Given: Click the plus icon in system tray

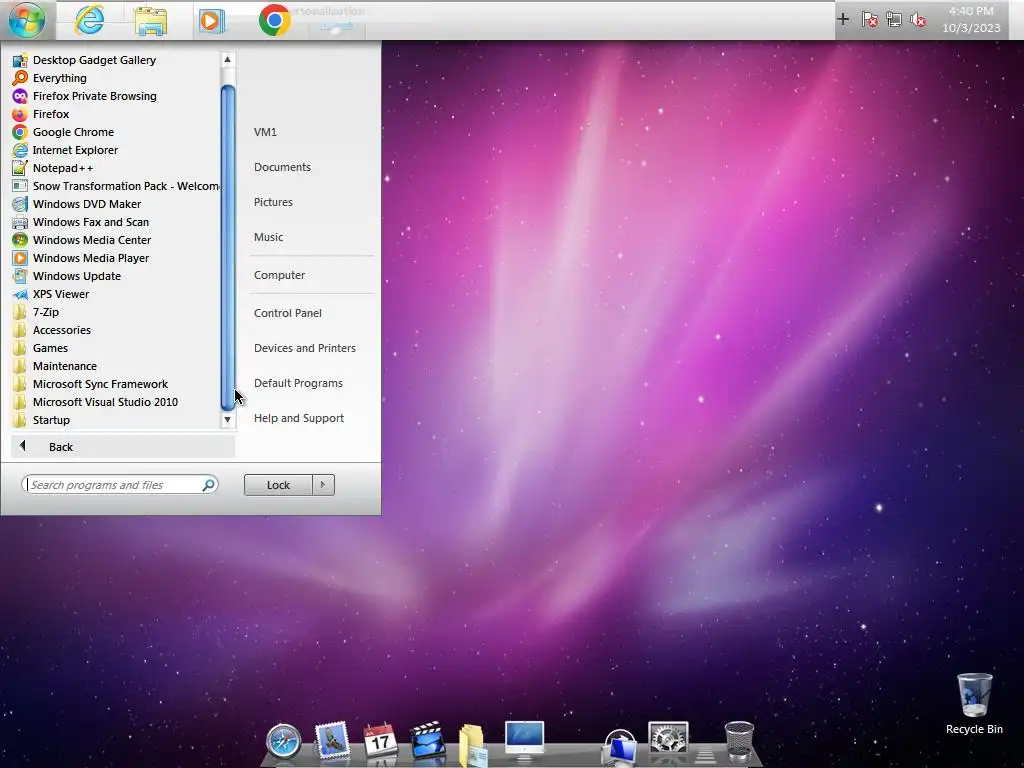Looking at the screenshot, I should pos(843,20).
